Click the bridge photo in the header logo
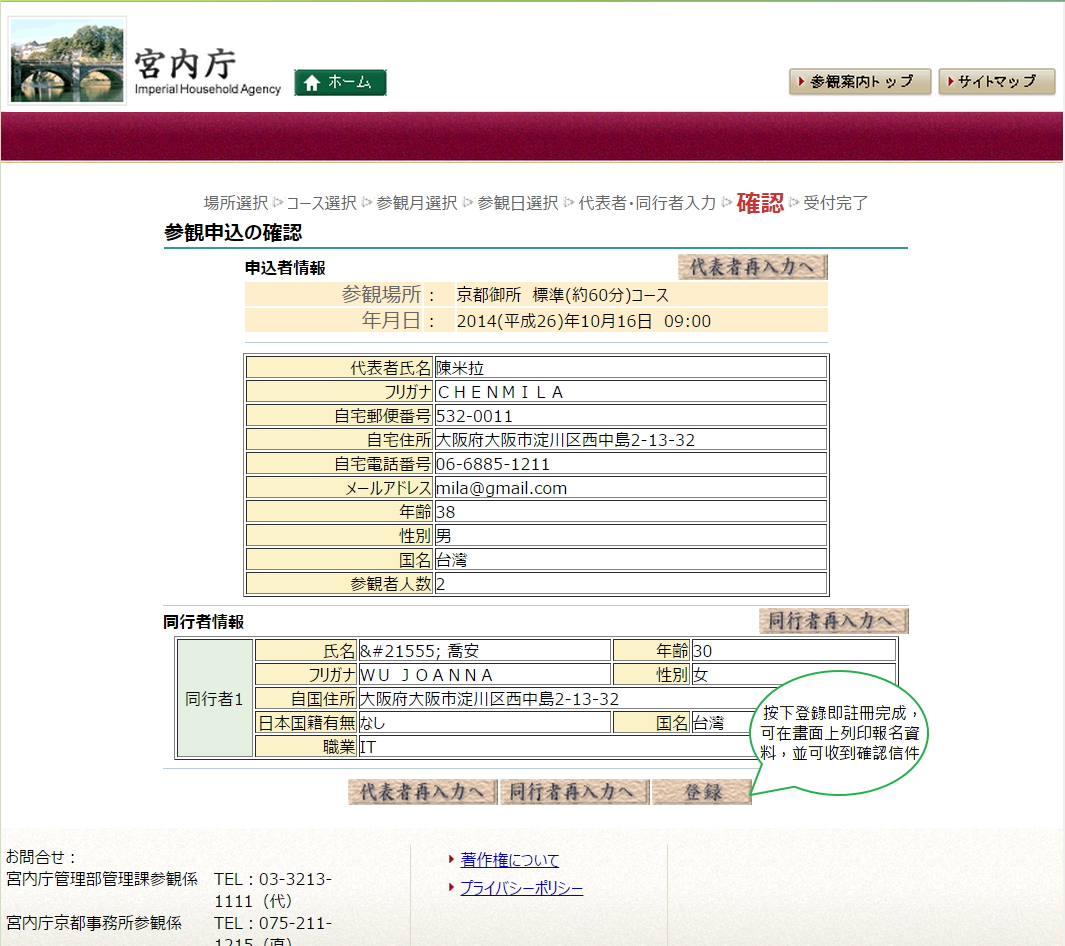The height and width of the screenshot is (946, 1065). pos(68,61)
